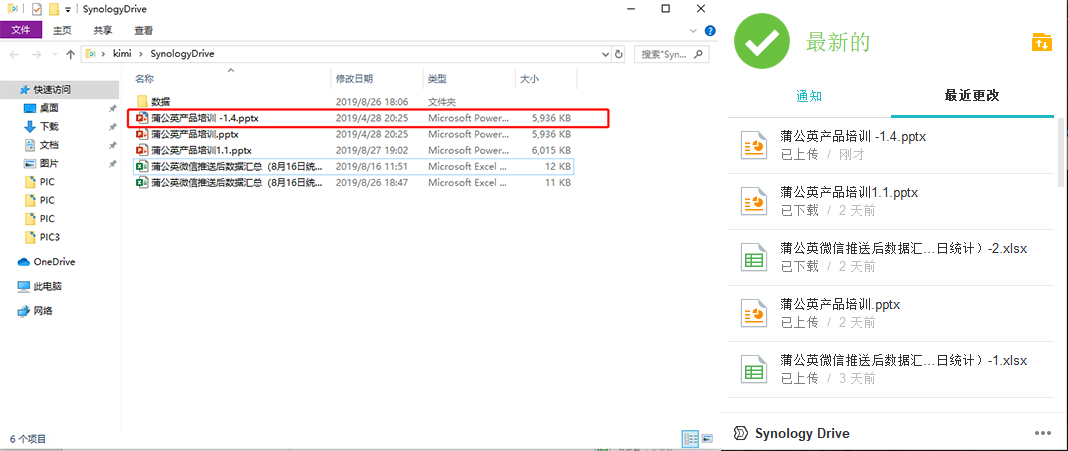Click the New Folder icon in title bar
Image resolution: width=1068 pixels, height=451 pixels.
pyautogui.click(x=53, y=10)
